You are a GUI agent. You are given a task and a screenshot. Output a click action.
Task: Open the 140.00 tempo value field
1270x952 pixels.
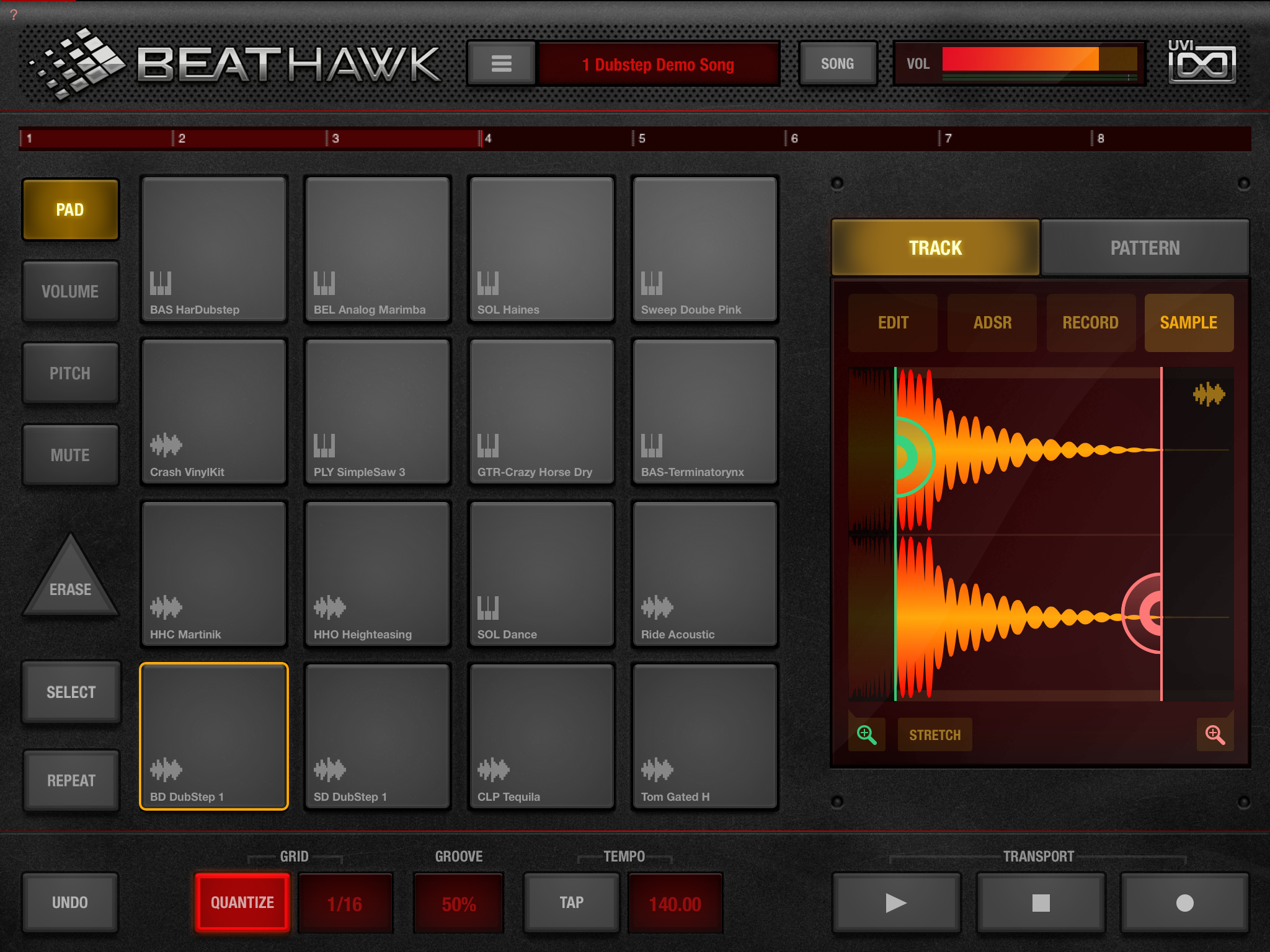675,904
